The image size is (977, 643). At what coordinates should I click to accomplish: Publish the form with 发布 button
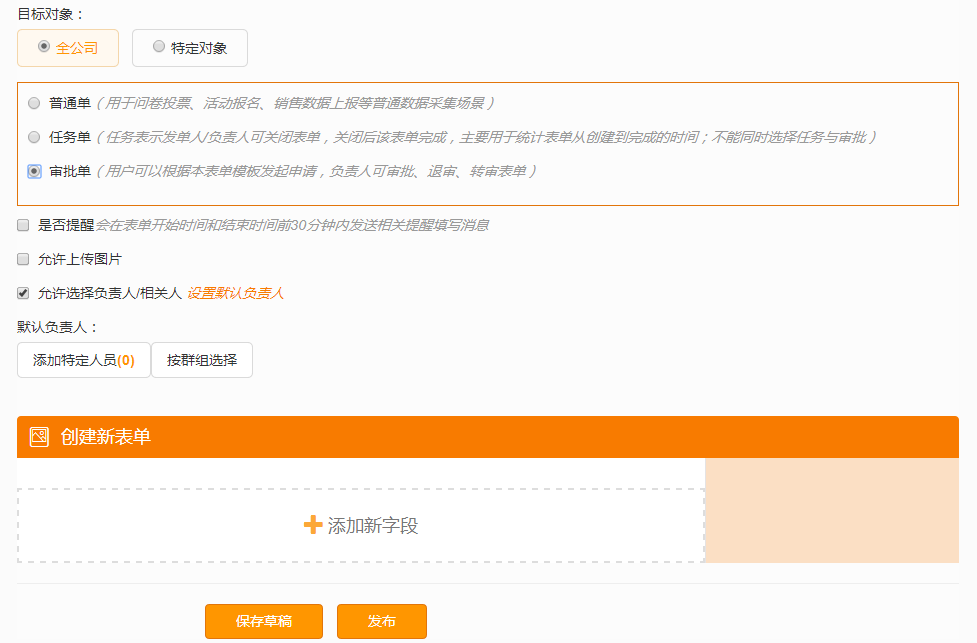[382, 621]
